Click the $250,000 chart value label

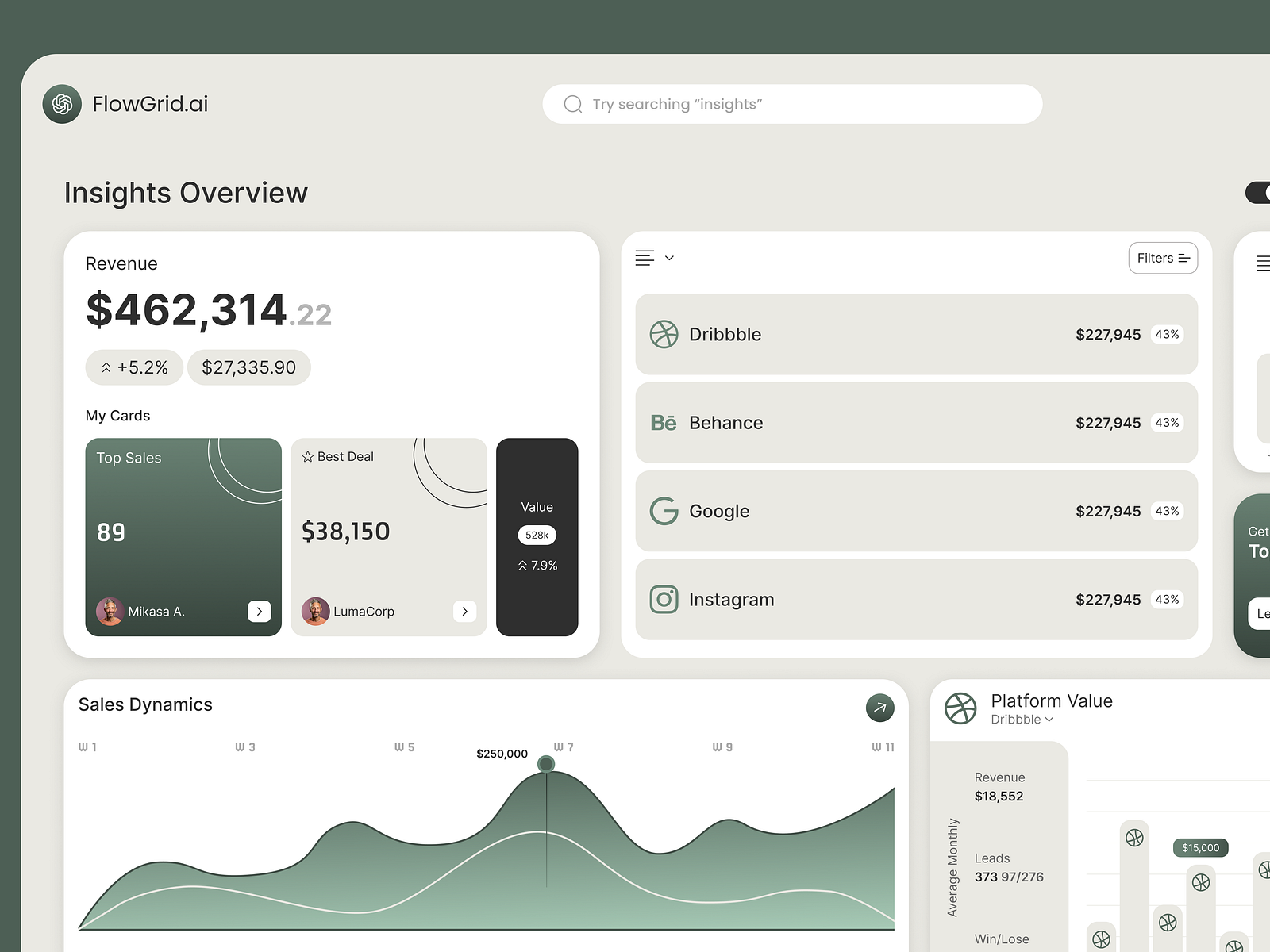502,754
